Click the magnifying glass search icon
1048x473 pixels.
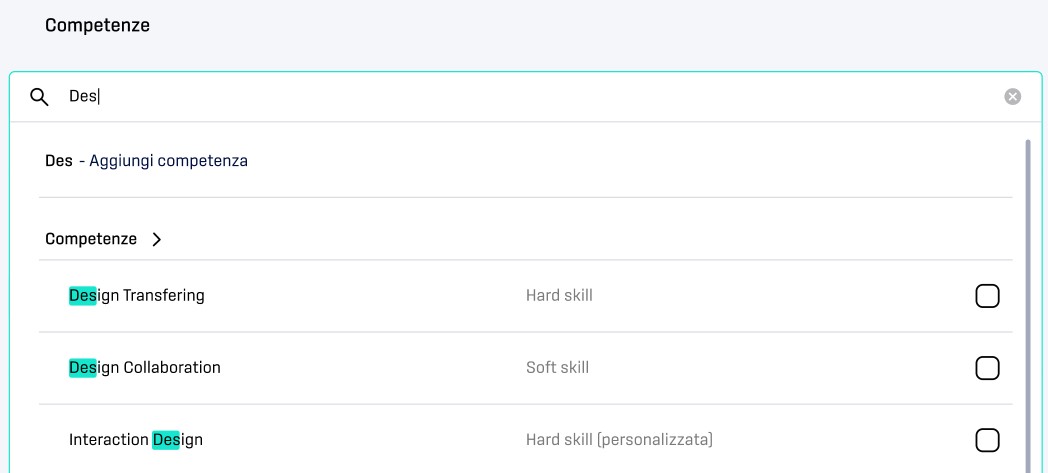tap(39, 98)
